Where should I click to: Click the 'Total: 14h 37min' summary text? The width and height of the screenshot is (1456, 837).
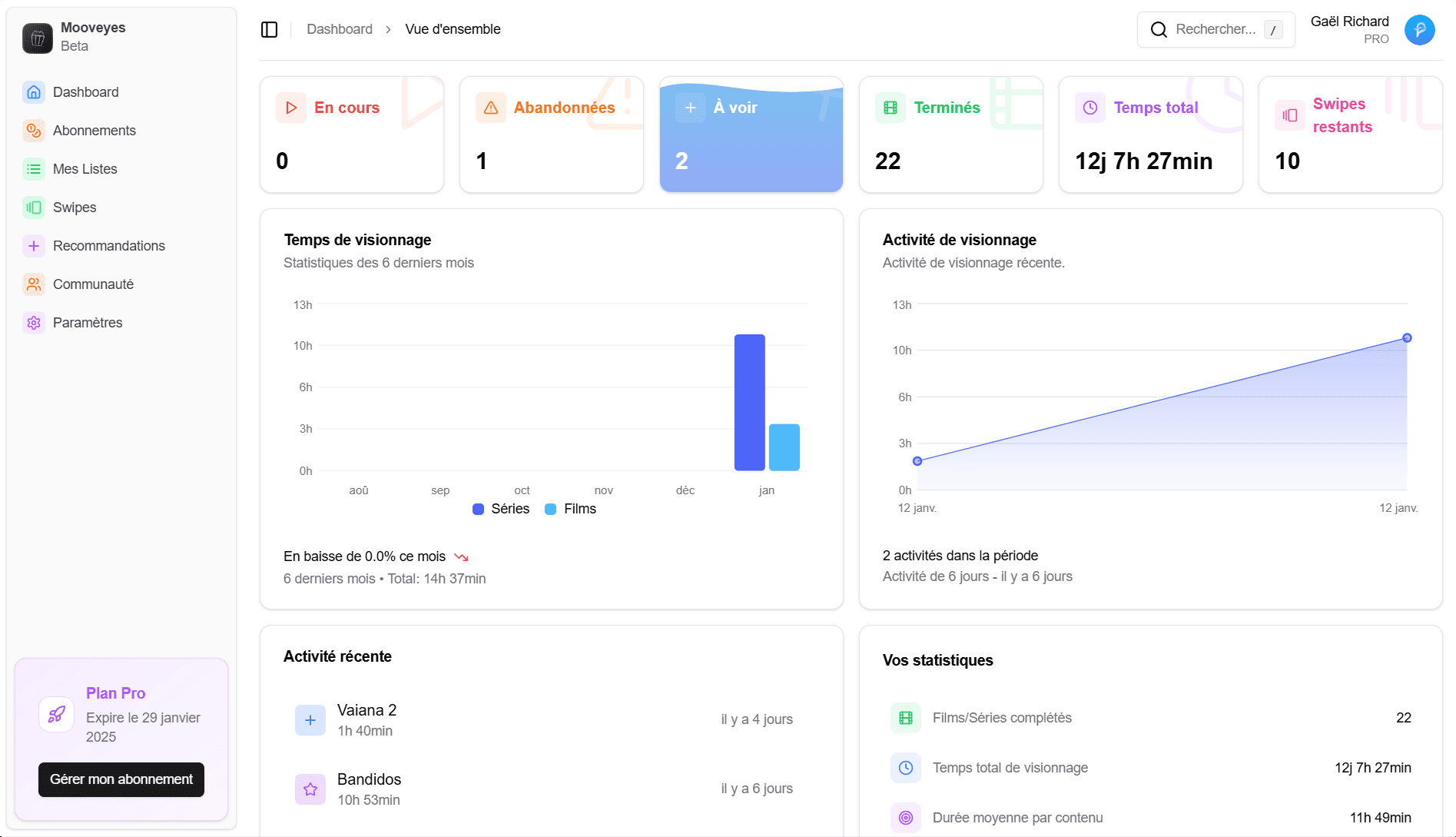pyautogui.click(x=436, y=579)
